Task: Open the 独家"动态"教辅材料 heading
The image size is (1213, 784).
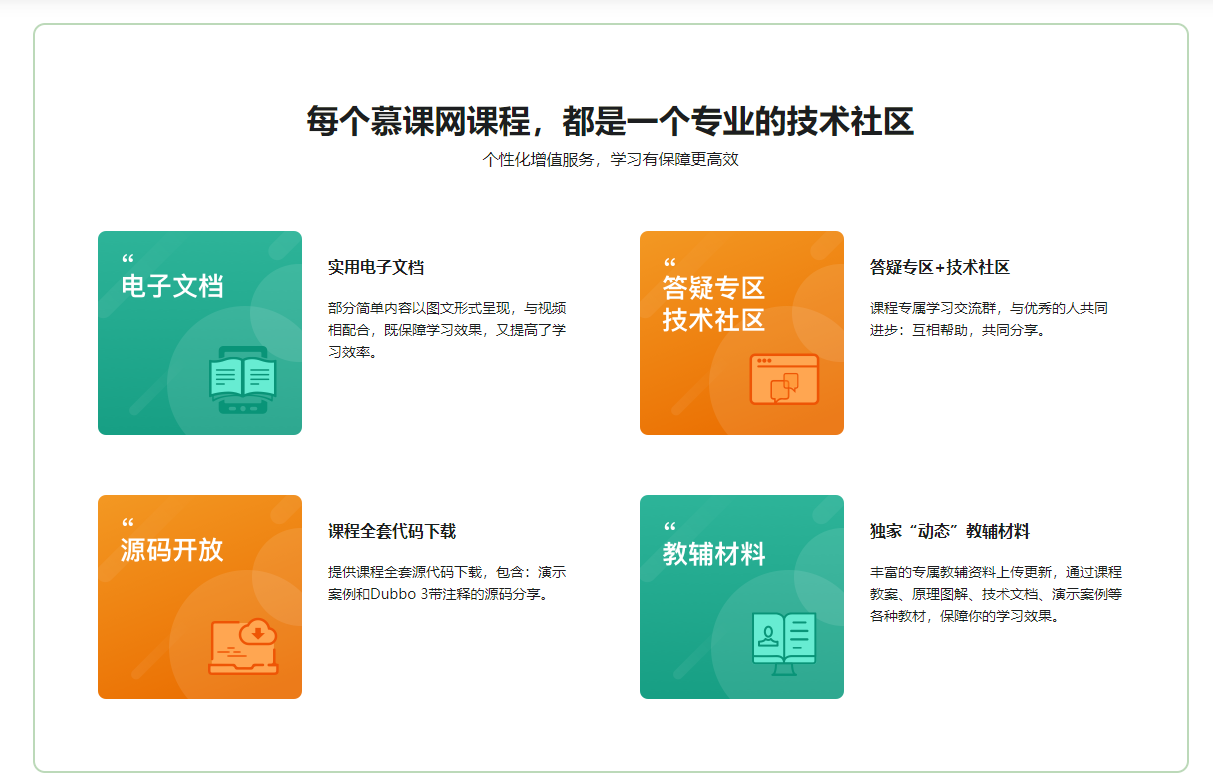Action: click(x=950, y=531)
